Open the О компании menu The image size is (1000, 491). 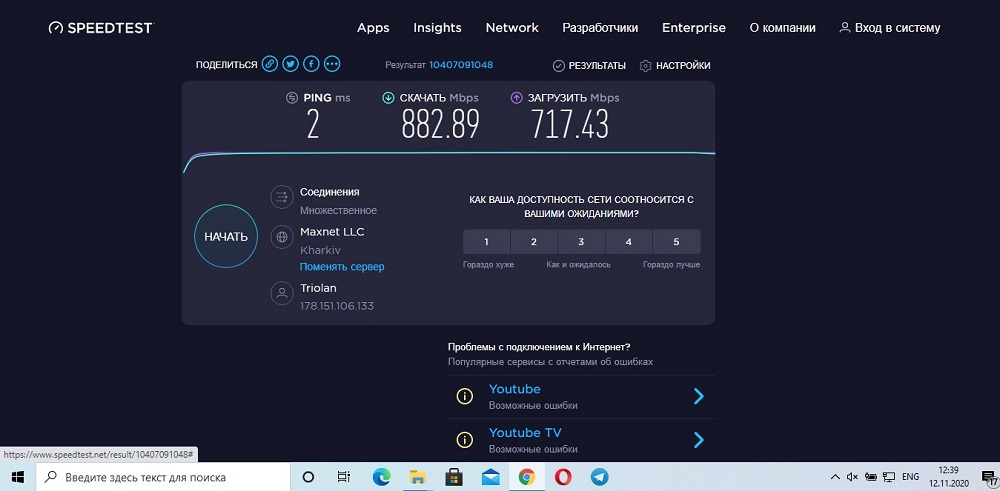pos(783,28)
